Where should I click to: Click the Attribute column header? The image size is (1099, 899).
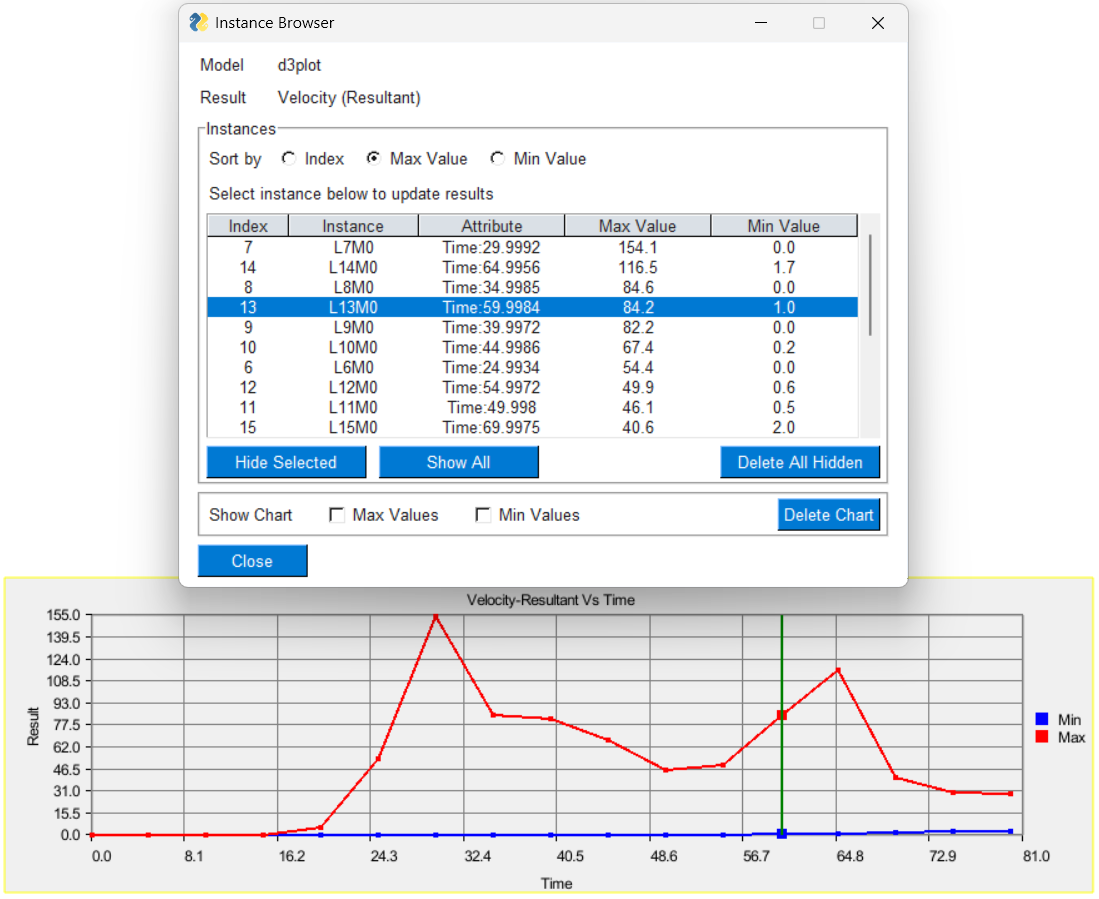click(x=491, y=226)
